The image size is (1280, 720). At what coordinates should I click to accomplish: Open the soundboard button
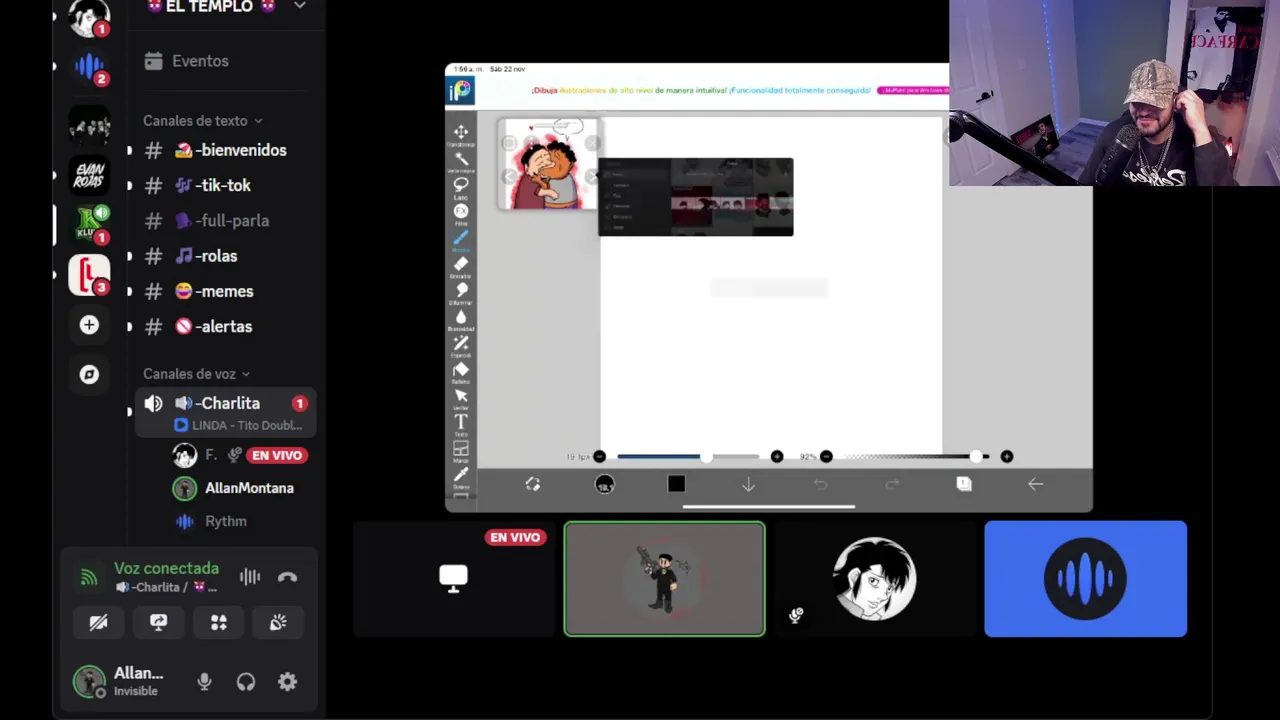(x=278, y=622)
